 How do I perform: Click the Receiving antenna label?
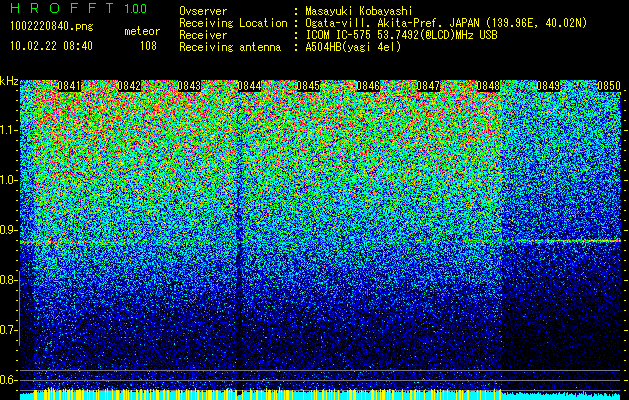tap(230, 47)
